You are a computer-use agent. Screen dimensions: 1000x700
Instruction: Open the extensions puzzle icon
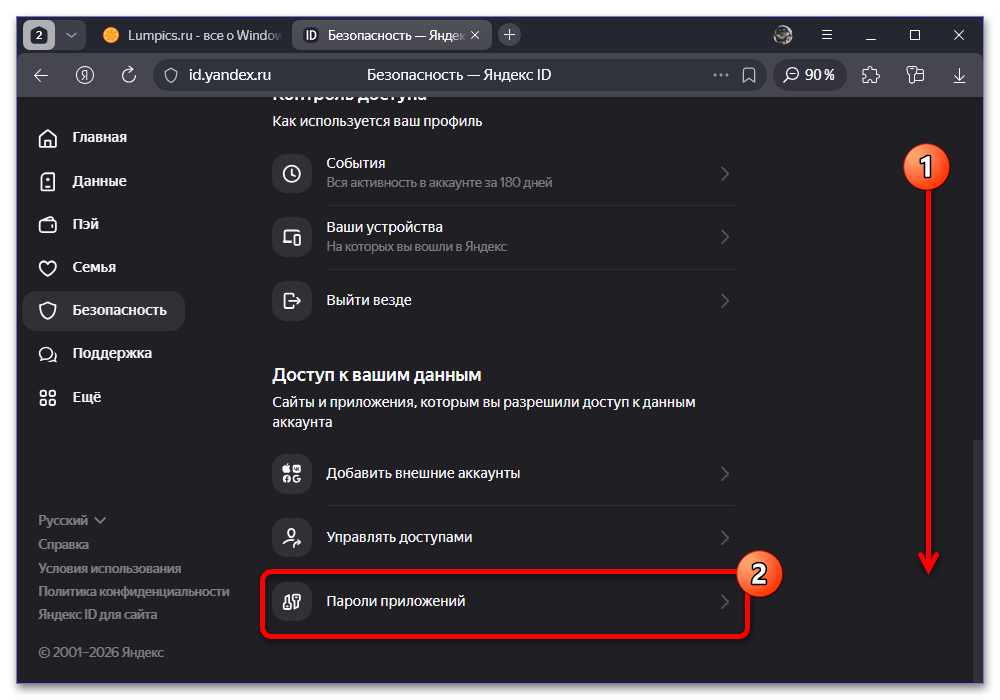(871, 75)
